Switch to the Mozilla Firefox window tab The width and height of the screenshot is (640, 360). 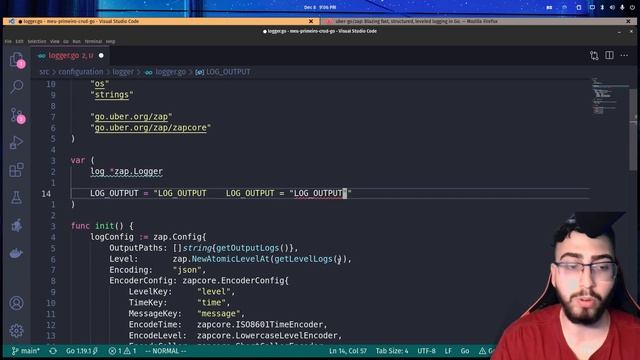(x=479, y=21)
